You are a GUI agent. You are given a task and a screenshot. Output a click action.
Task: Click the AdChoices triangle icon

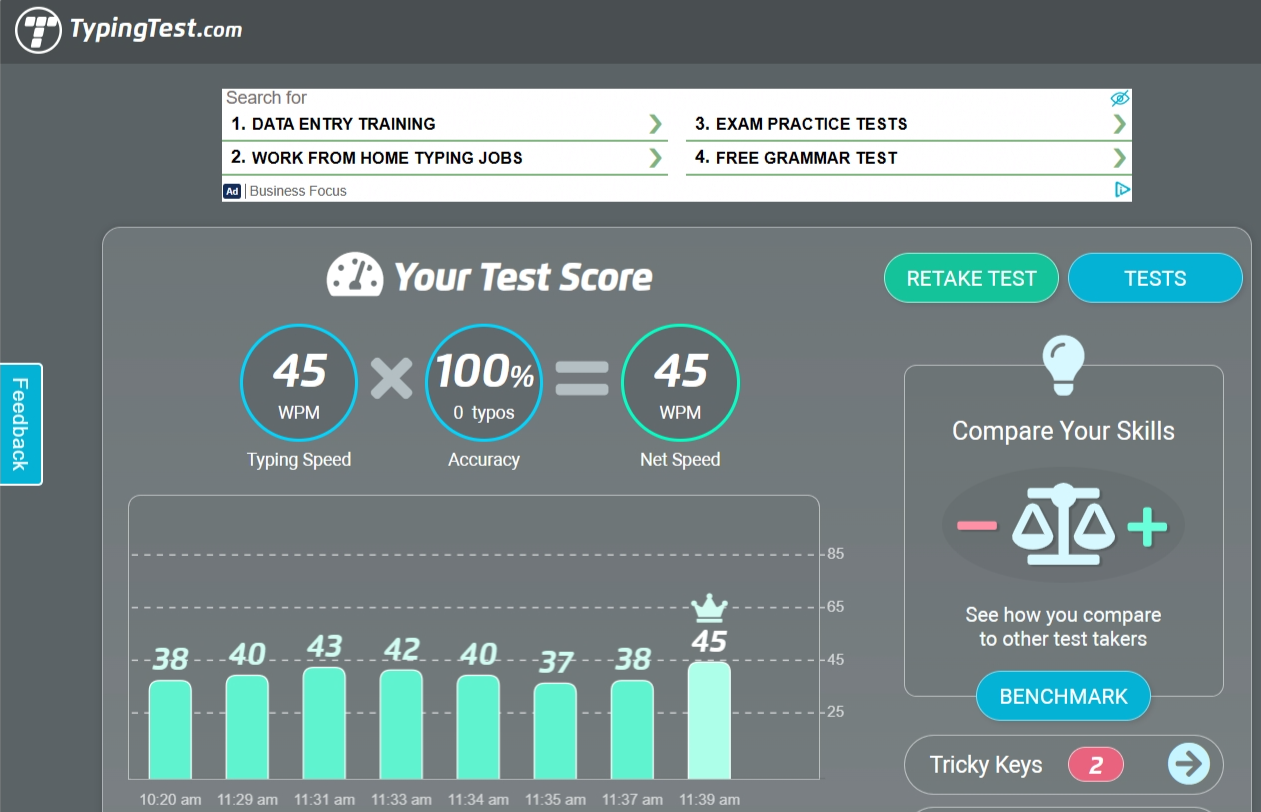pyautogui.click(x=1122, y=189)
